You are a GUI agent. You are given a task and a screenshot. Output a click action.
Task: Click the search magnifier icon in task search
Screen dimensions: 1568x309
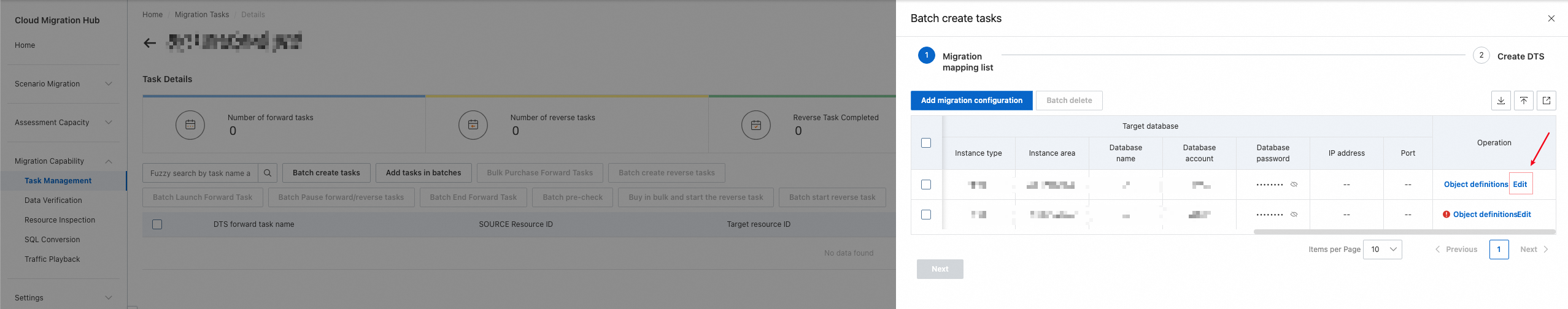click(x=268, y=173)
